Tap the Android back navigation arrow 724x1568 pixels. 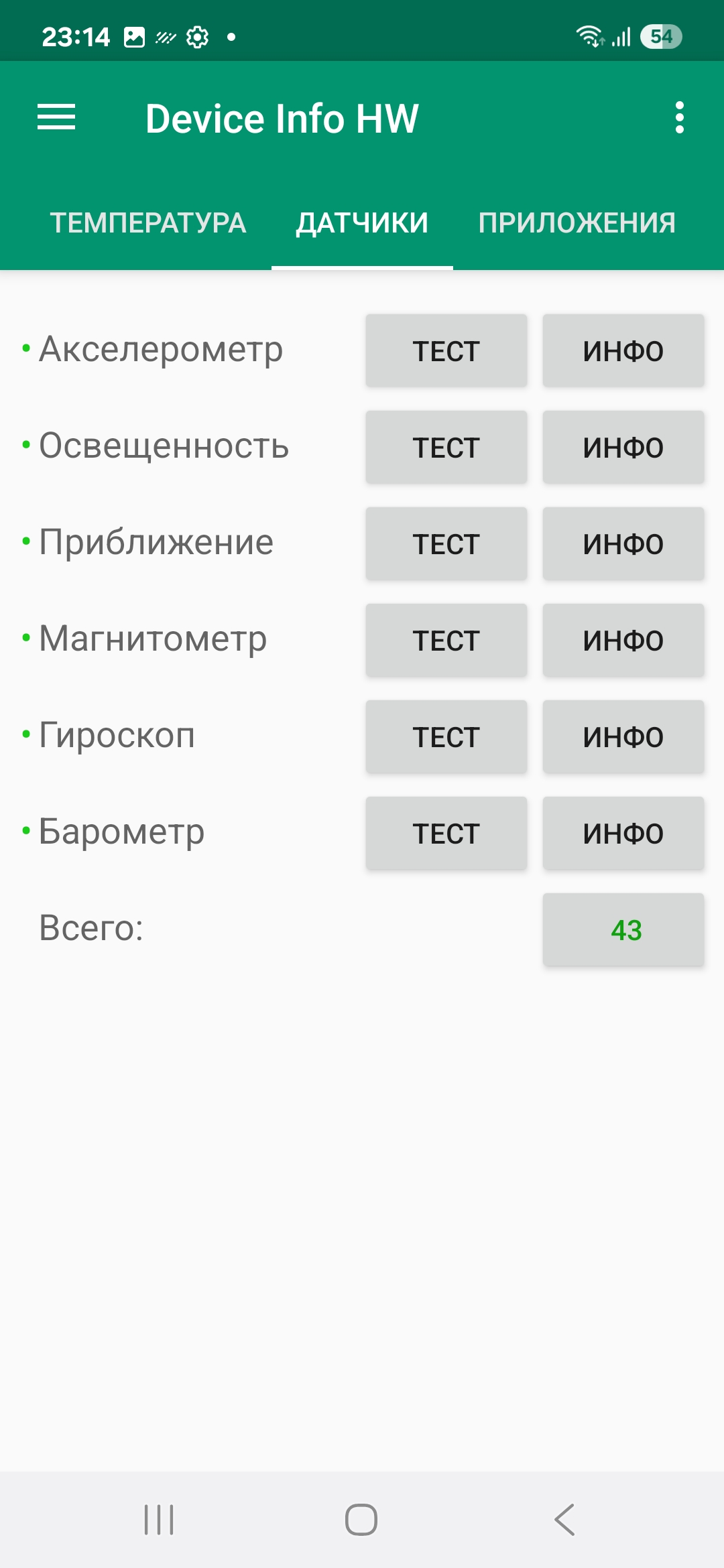click(564, 1519)
